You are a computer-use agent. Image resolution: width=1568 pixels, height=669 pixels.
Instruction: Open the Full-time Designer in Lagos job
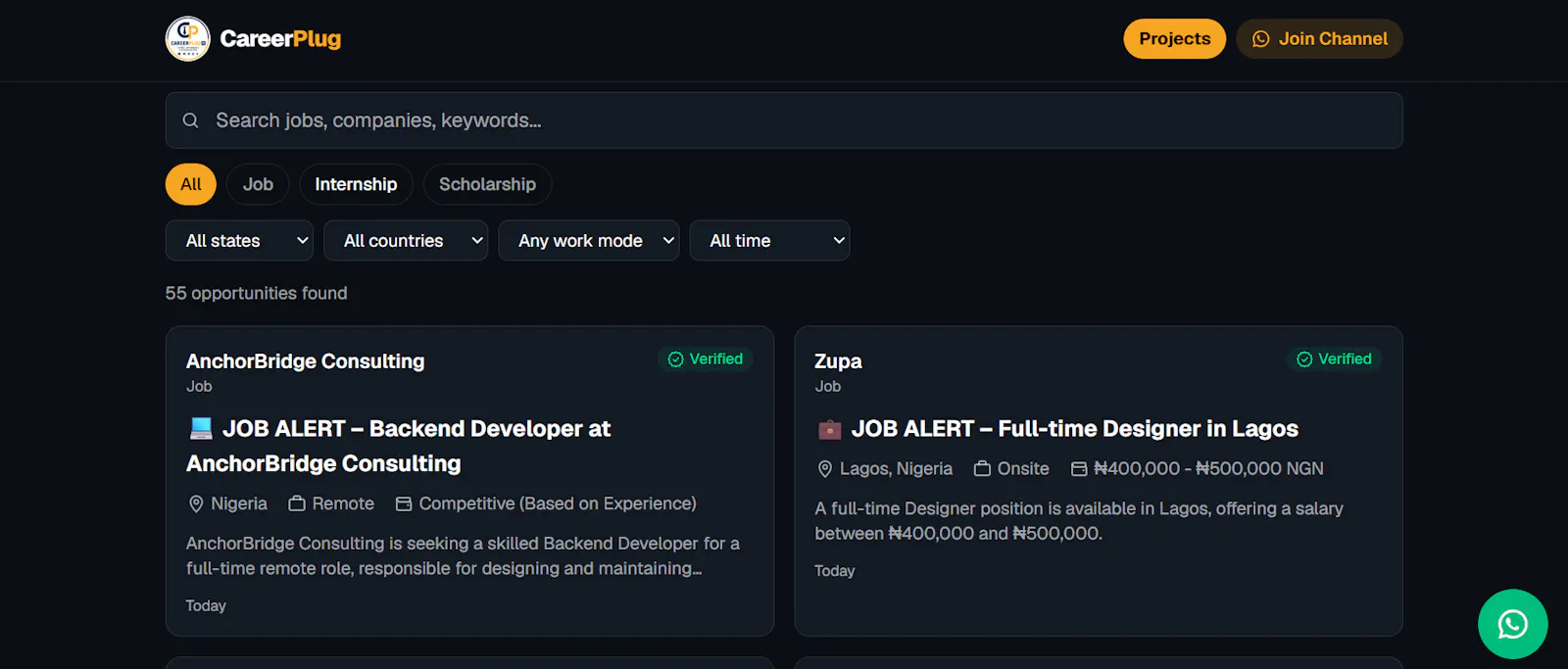[1056, 429]
